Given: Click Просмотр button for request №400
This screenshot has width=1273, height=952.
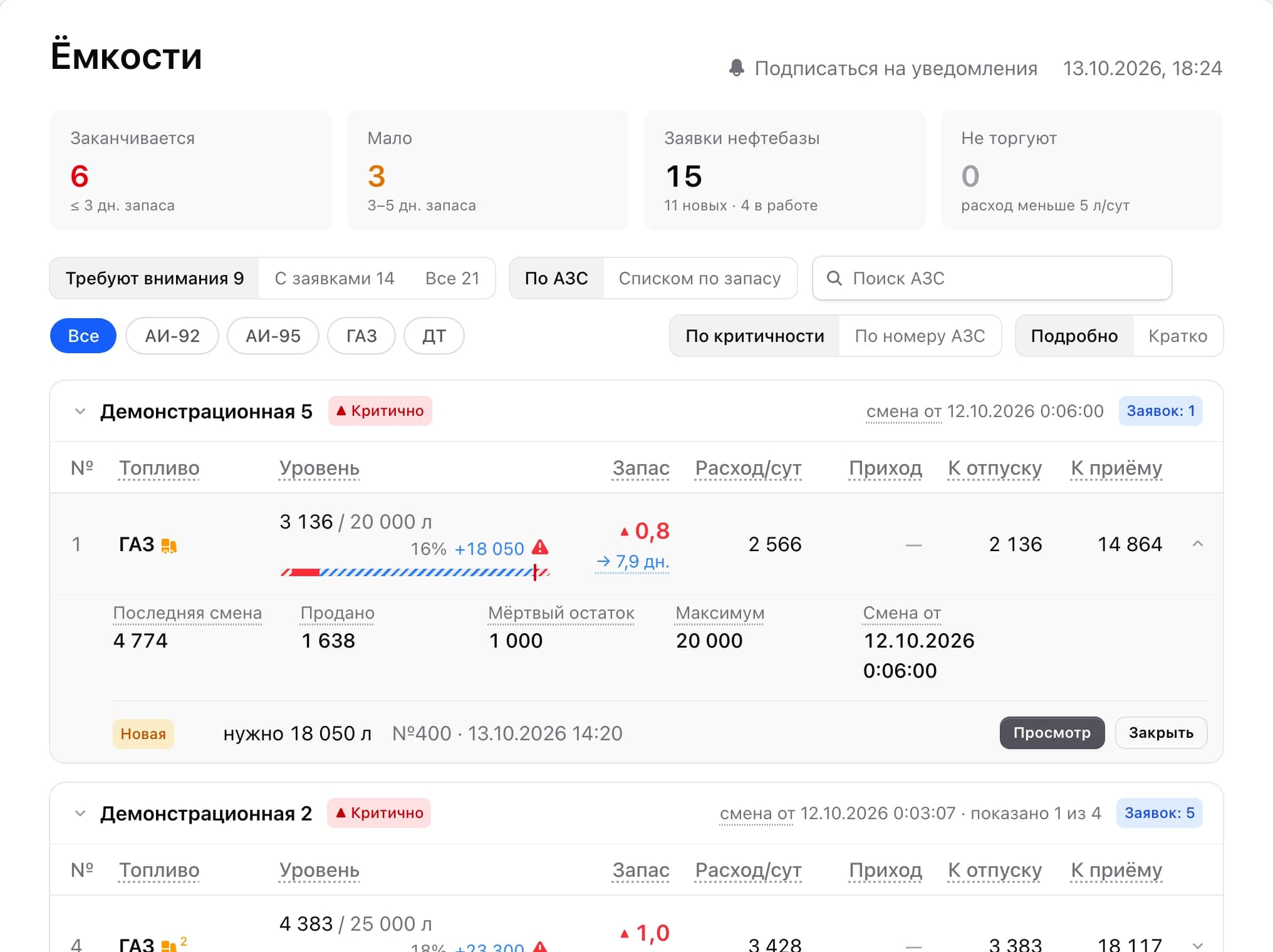Looking at the screenshot, I should [x=1052, y=733].
